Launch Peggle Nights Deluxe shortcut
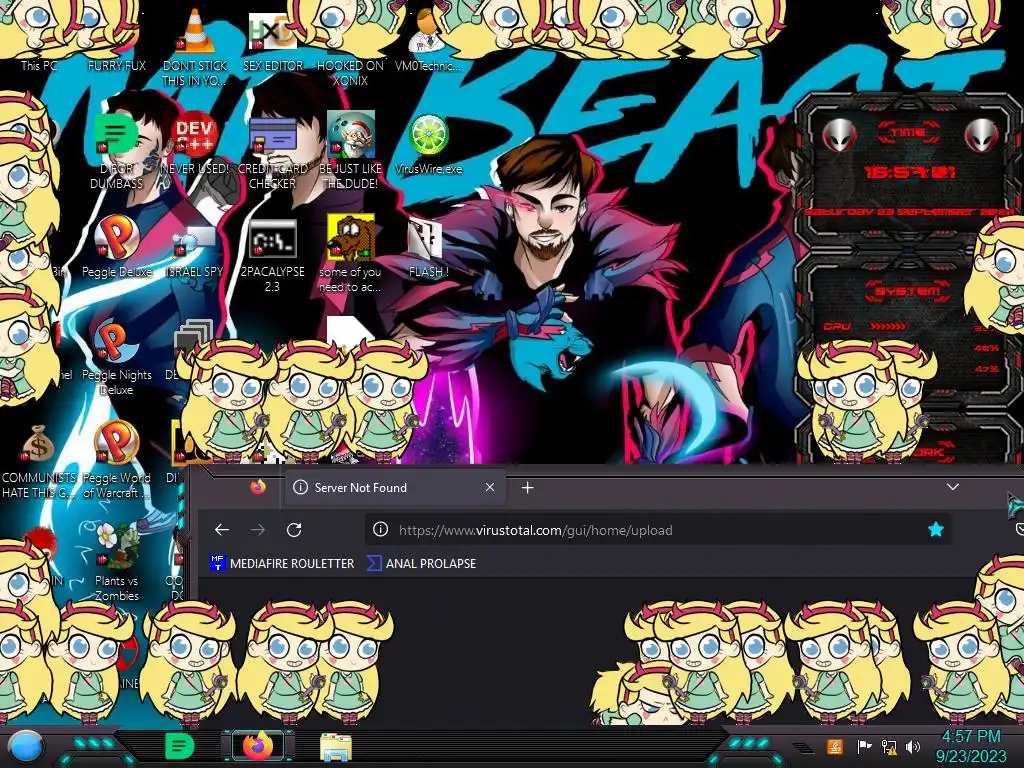The height and width of the screenshot is (768, 1024). pyautogui.click(x=117, y=357)
